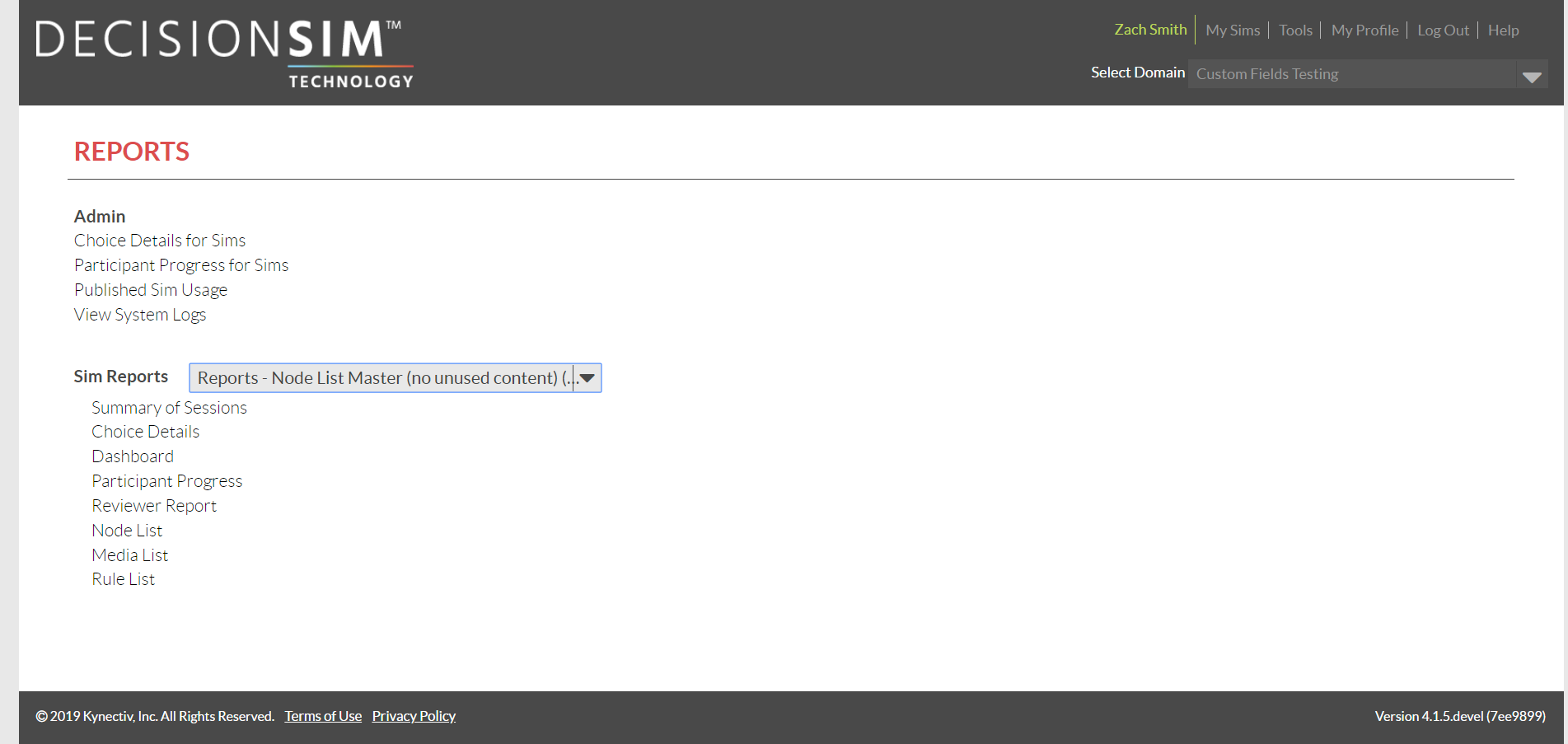Open the Rule List report
Screen dimensions: 1568x744
tap(123, 578)
